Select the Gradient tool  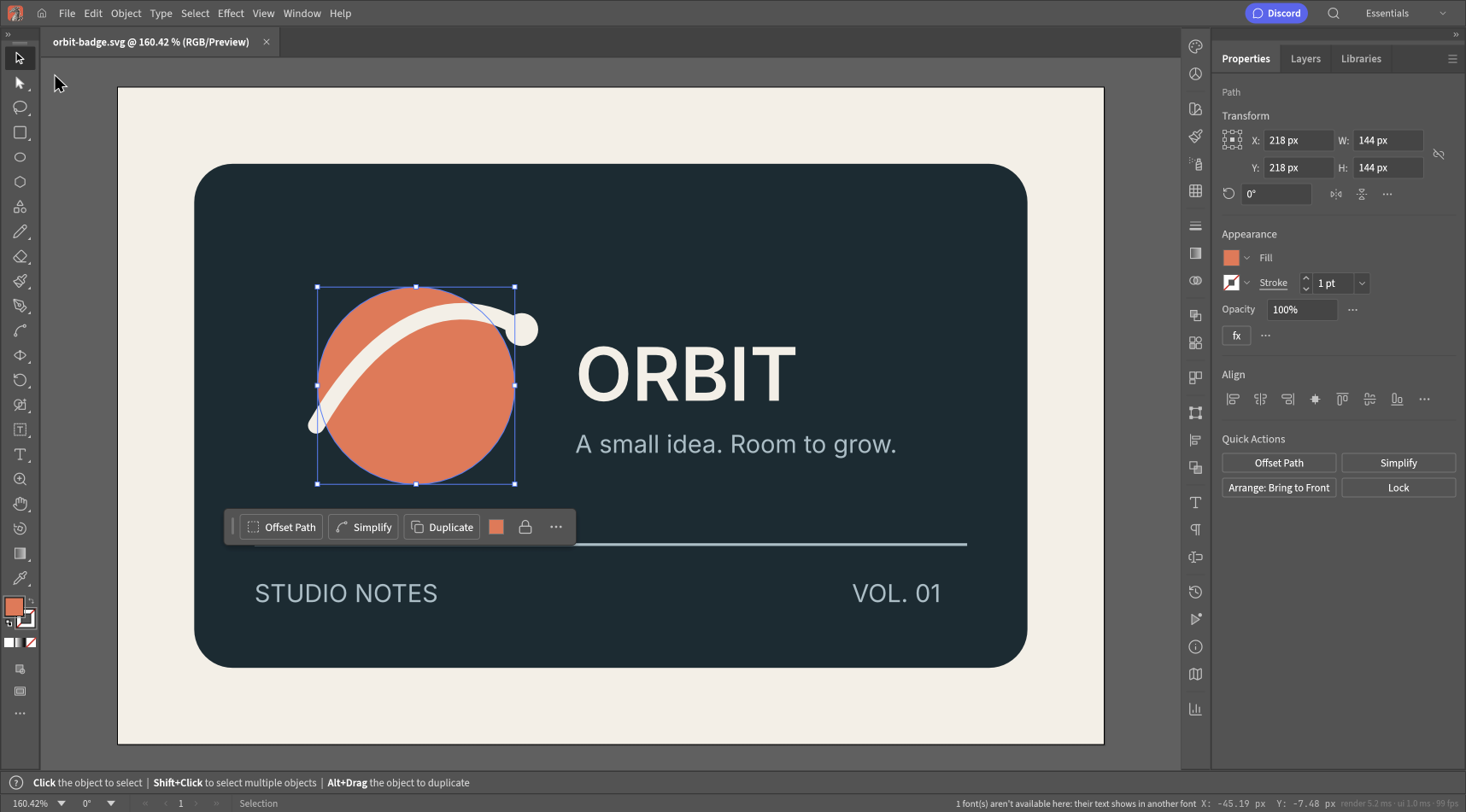tap(20, 553)
